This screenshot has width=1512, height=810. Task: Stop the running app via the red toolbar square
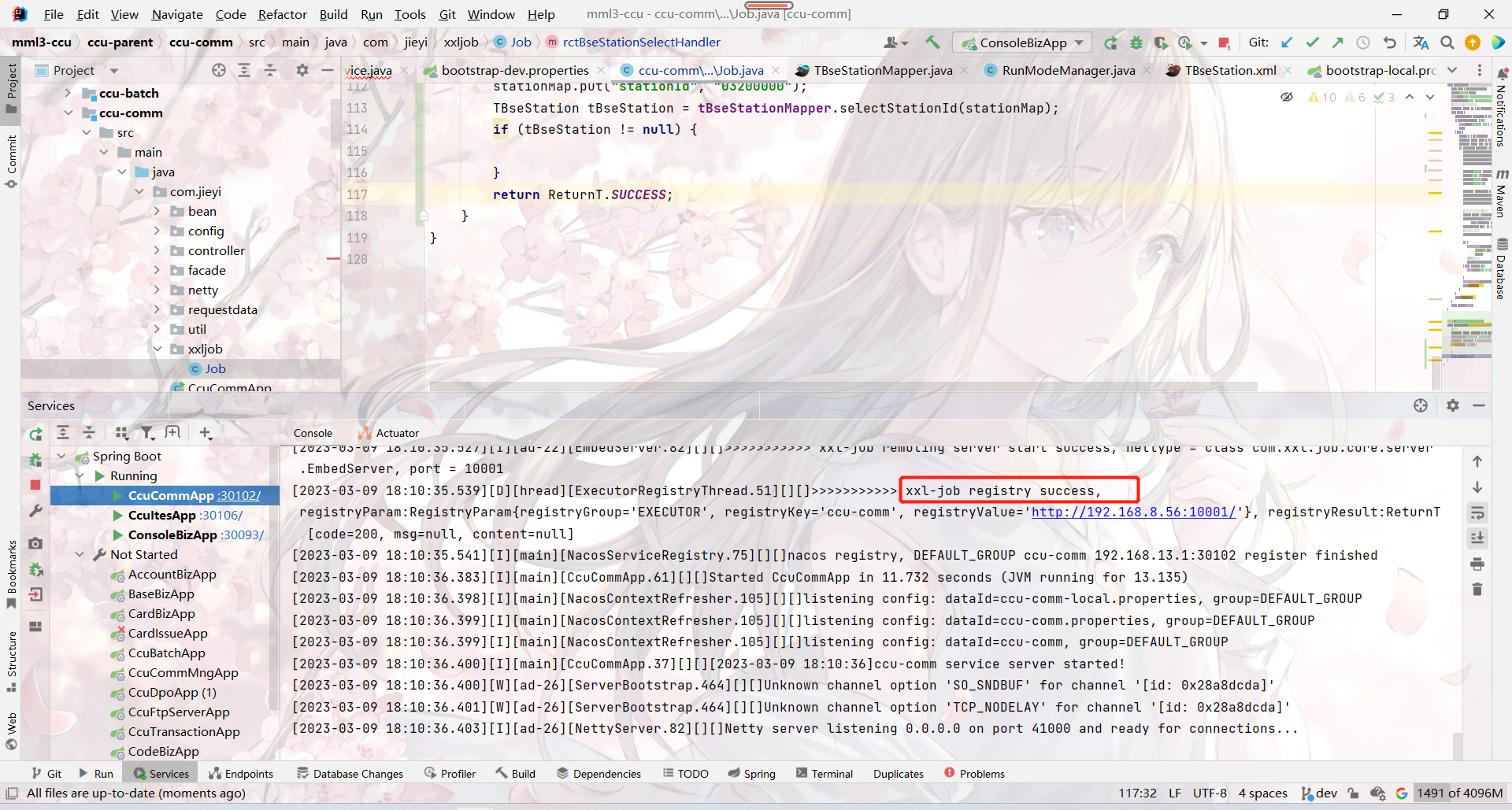[1224, 43]
